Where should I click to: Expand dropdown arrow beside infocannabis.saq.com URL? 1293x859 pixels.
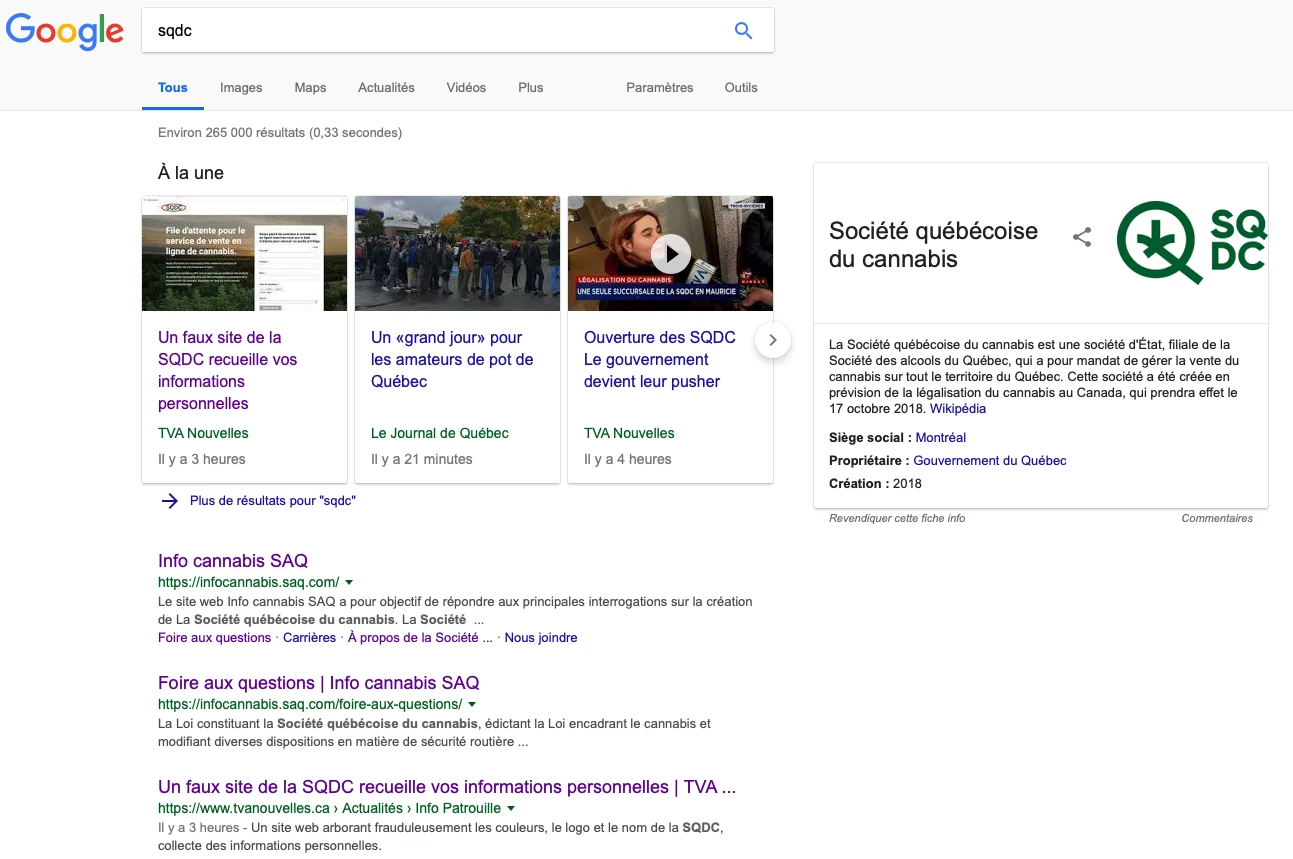(x=349, y=582)
